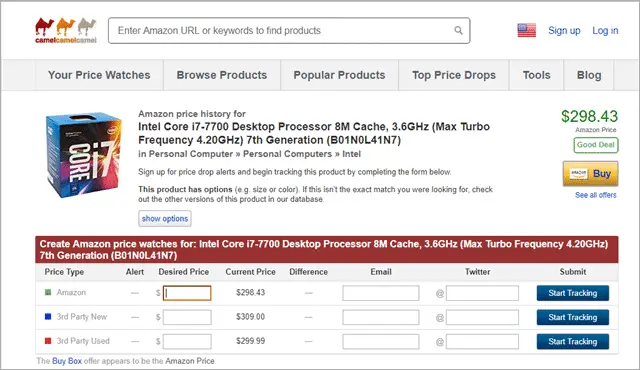Click the $309.00 current price
This screenshot has height=370, width=640.
pyautogui.click(x=250, y=317)
